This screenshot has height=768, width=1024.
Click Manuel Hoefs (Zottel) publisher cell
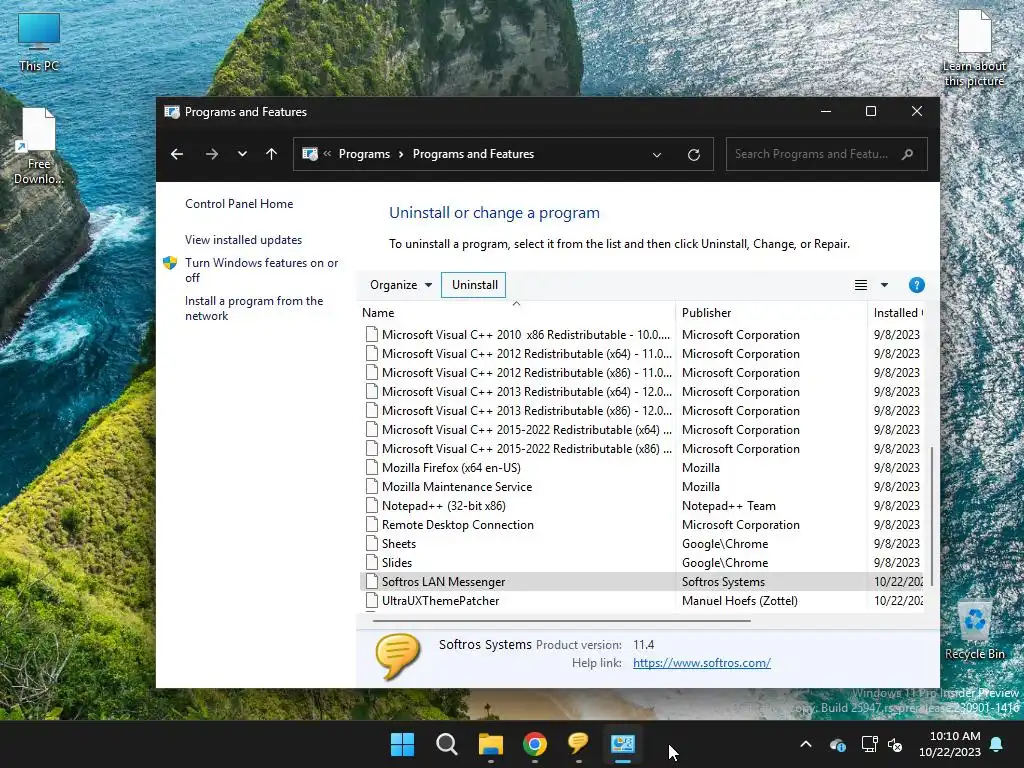739,600
